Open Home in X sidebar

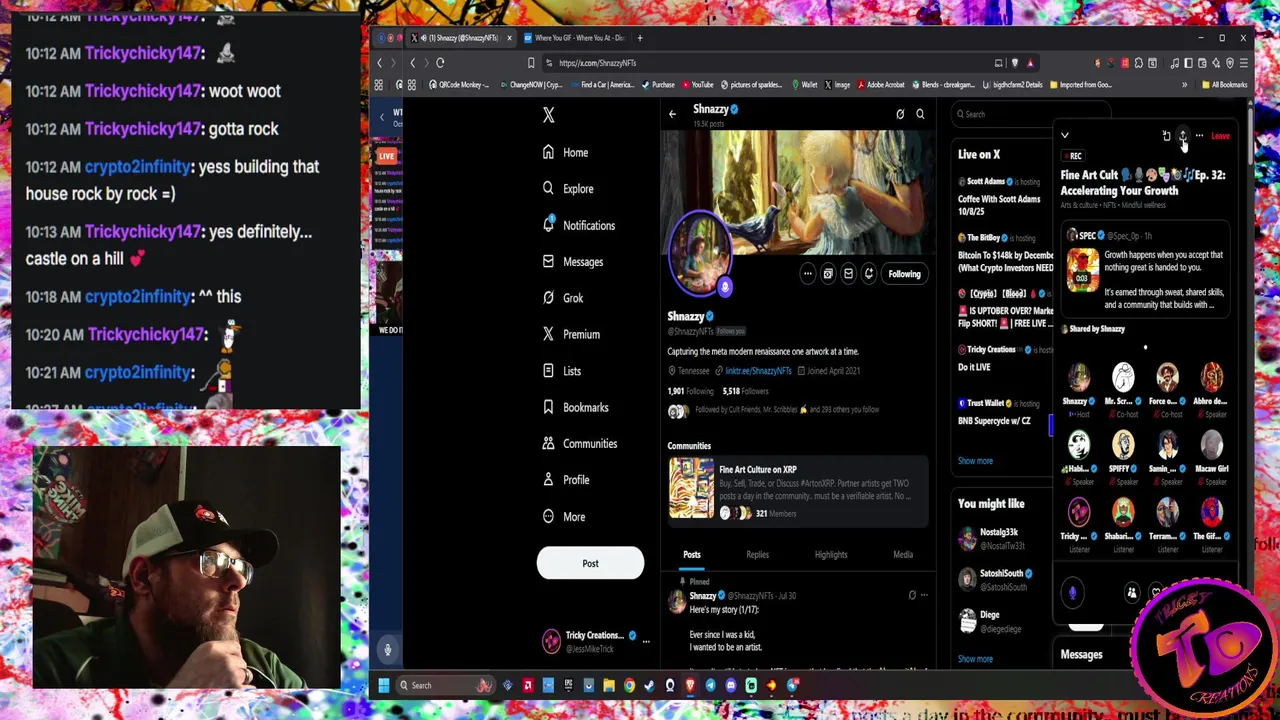click(x=565, y=152)
